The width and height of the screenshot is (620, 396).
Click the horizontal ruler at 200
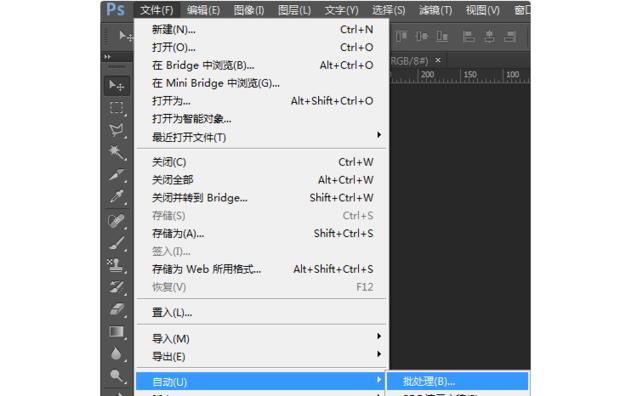[427, 75]
